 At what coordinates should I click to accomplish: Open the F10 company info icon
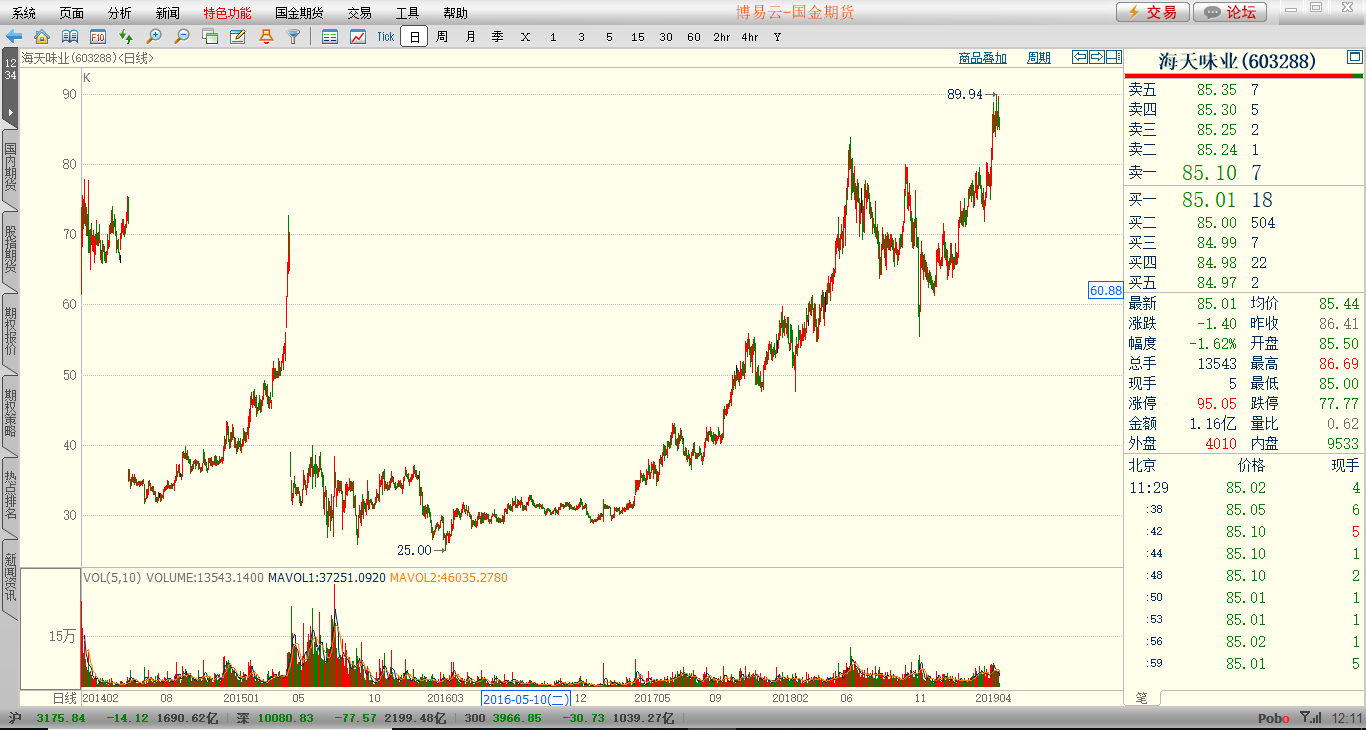click(98, 37)
